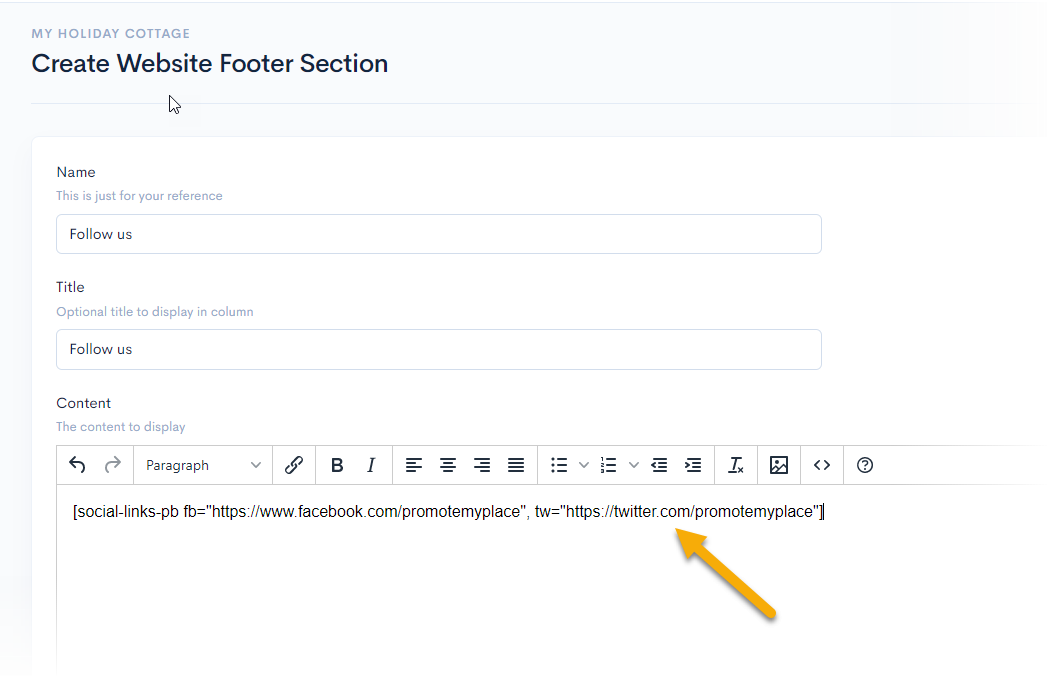Open the Paragraph format dropdown
The height and width of the screenshot is (677, 1048).
(203, 465)
